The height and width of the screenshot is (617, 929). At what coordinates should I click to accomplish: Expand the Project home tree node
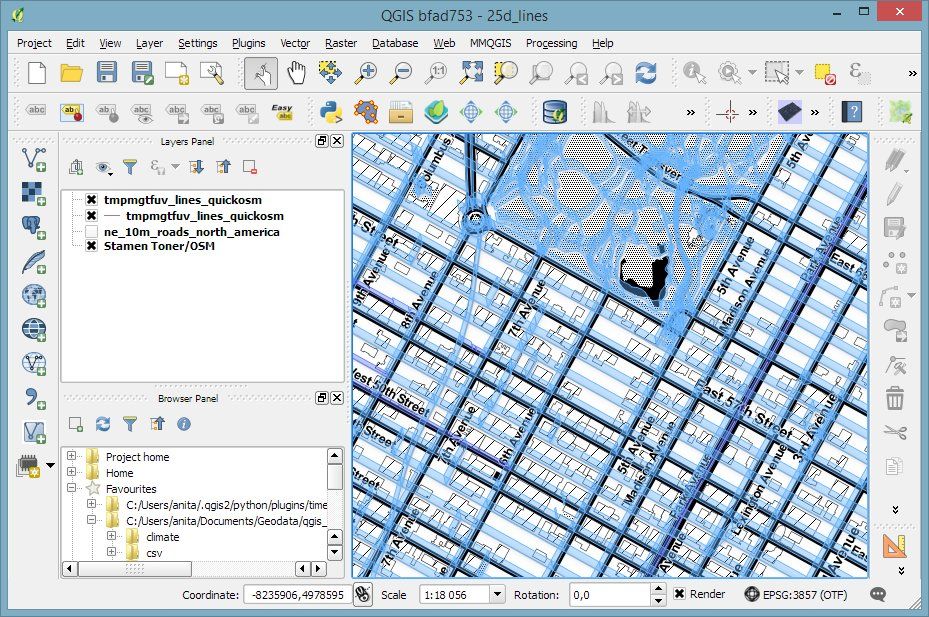(72, 457)
